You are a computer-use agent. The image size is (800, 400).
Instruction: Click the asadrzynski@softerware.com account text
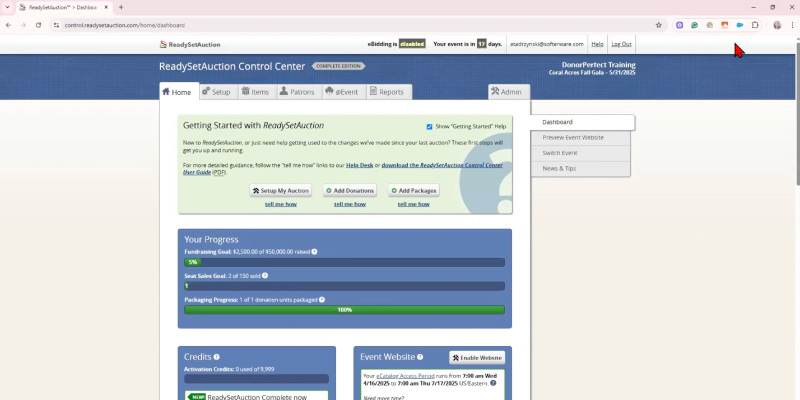pyautogui.click(x=546, y=44)
